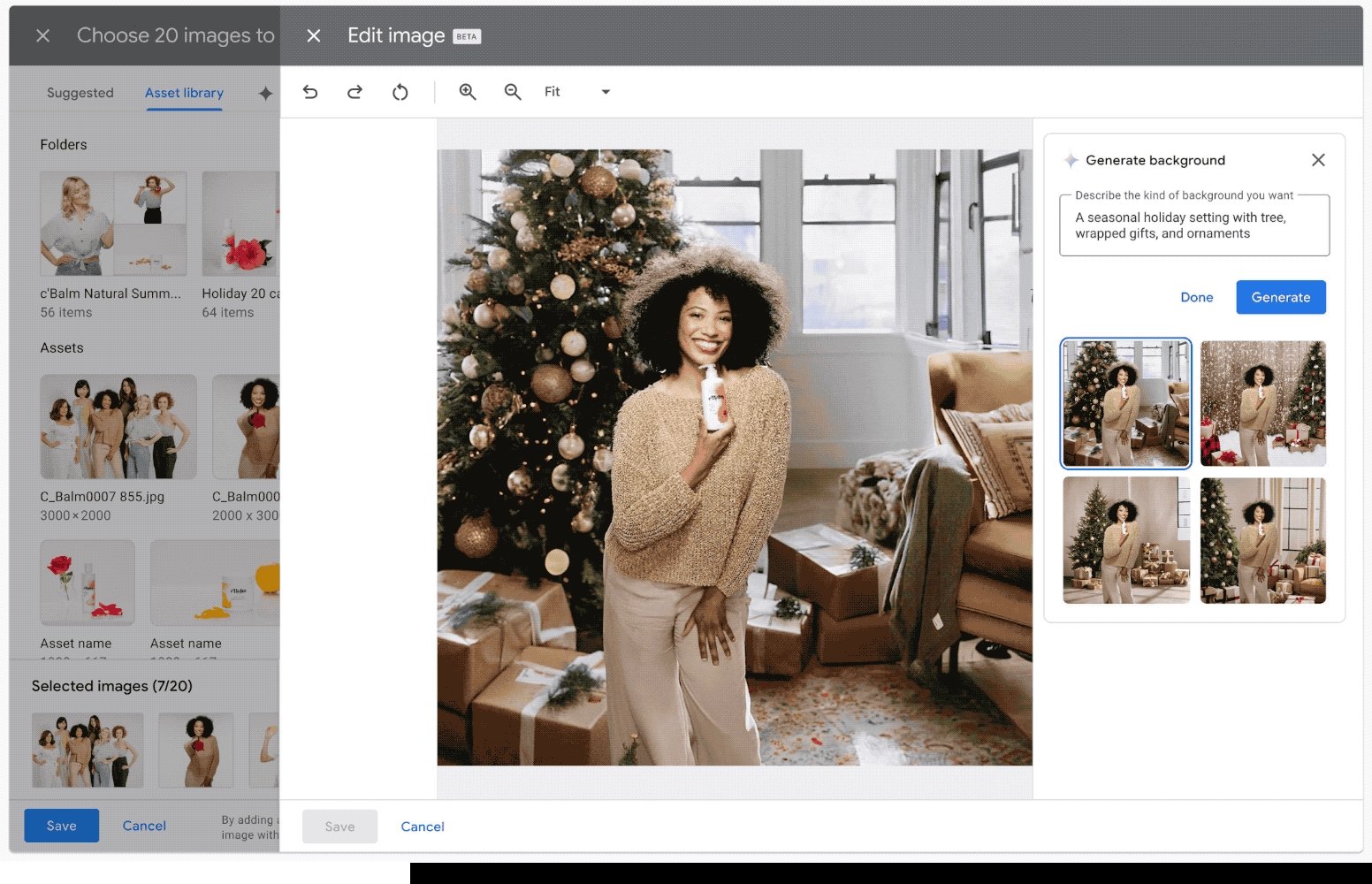Select the snowy sparkle background thumbnail
The height and width of the screenshot is (884, 1372).
click(x=1263, y=403)
